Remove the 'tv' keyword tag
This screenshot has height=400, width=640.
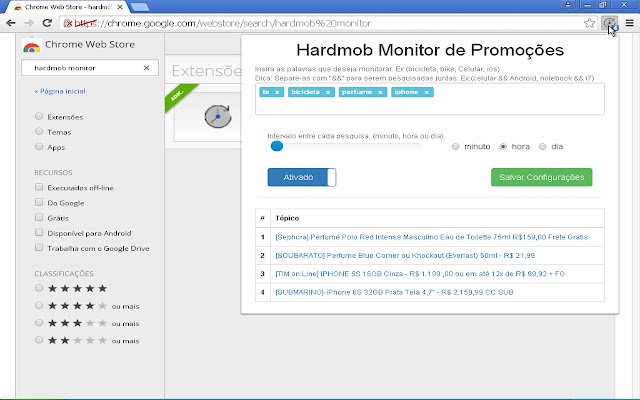click(x=277, y=92)
